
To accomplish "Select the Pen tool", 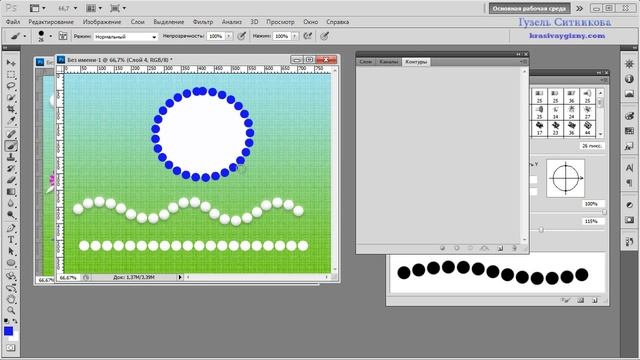I will point(11,228).
